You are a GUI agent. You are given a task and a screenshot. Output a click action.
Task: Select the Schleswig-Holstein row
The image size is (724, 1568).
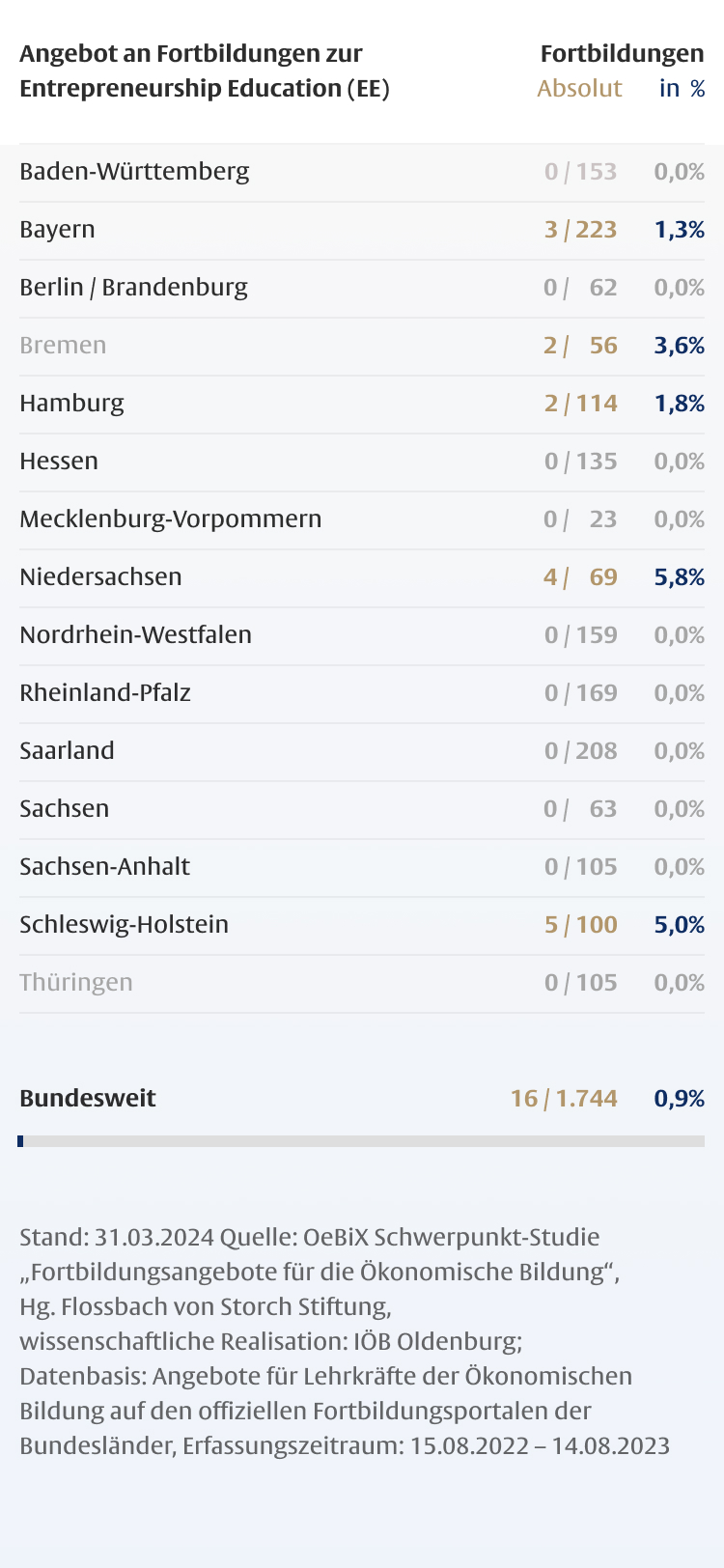click(124, 925)
